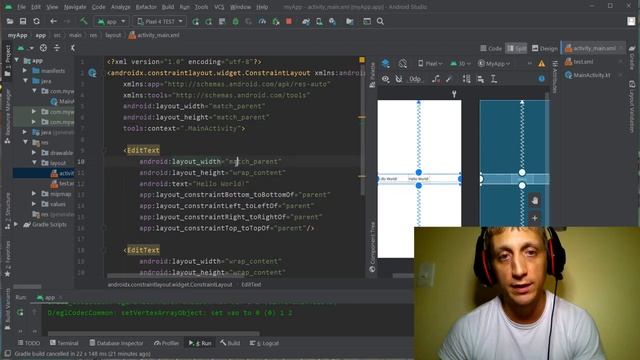Expand the drawable folder

(x=34, y=153)
